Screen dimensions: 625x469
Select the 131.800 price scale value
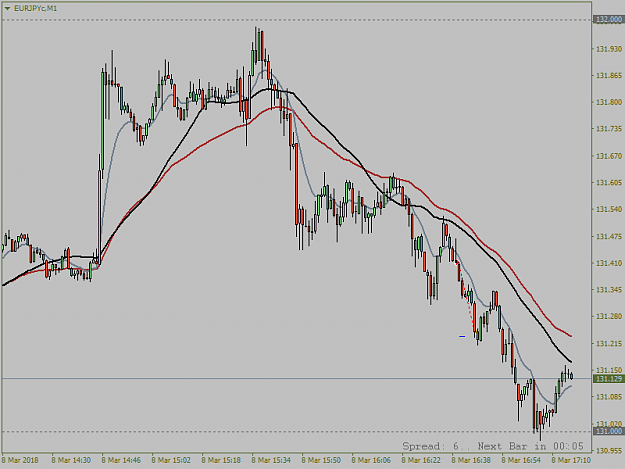[609, 102]
